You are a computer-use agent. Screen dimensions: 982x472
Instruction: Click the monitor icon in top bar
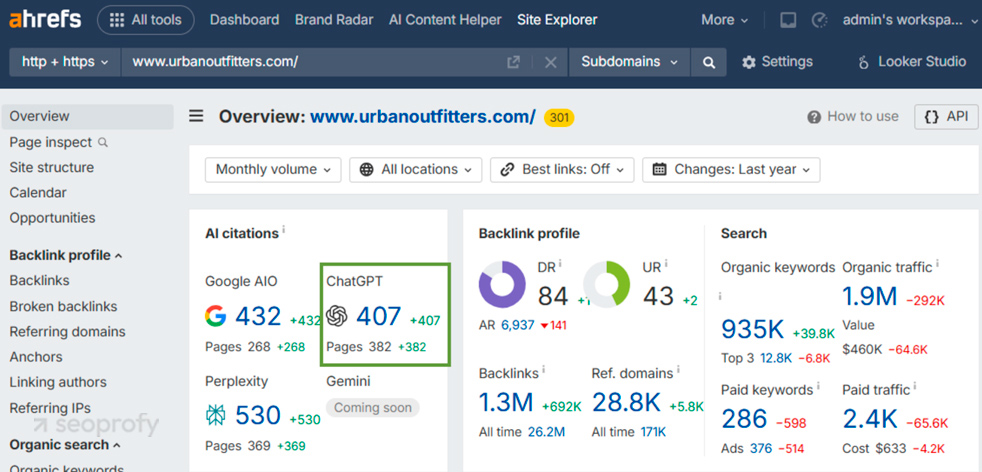coord(788,20)
